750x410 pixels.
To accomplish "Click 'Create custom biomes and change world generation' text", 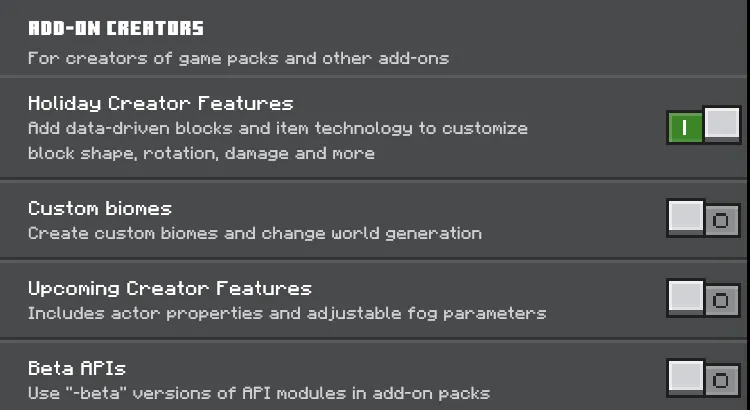I will (255, 233).
